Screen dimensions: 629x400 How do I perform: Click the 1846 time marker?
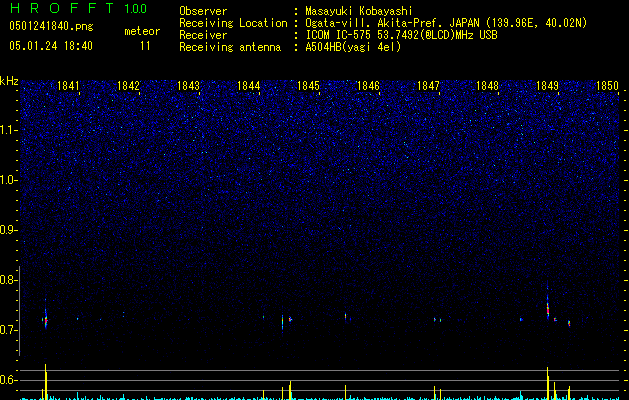368,86
